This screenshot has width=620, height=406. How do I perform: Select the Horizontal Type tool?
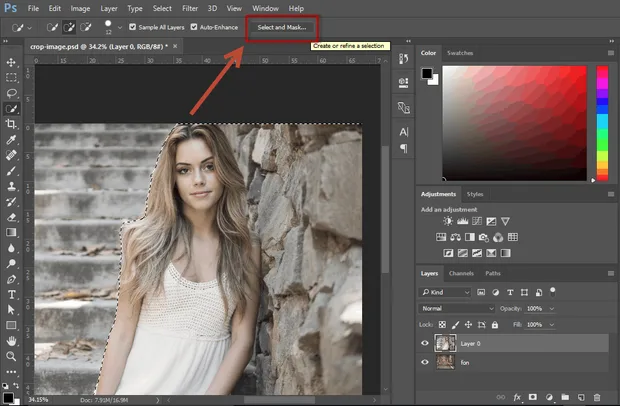(11, 295)
